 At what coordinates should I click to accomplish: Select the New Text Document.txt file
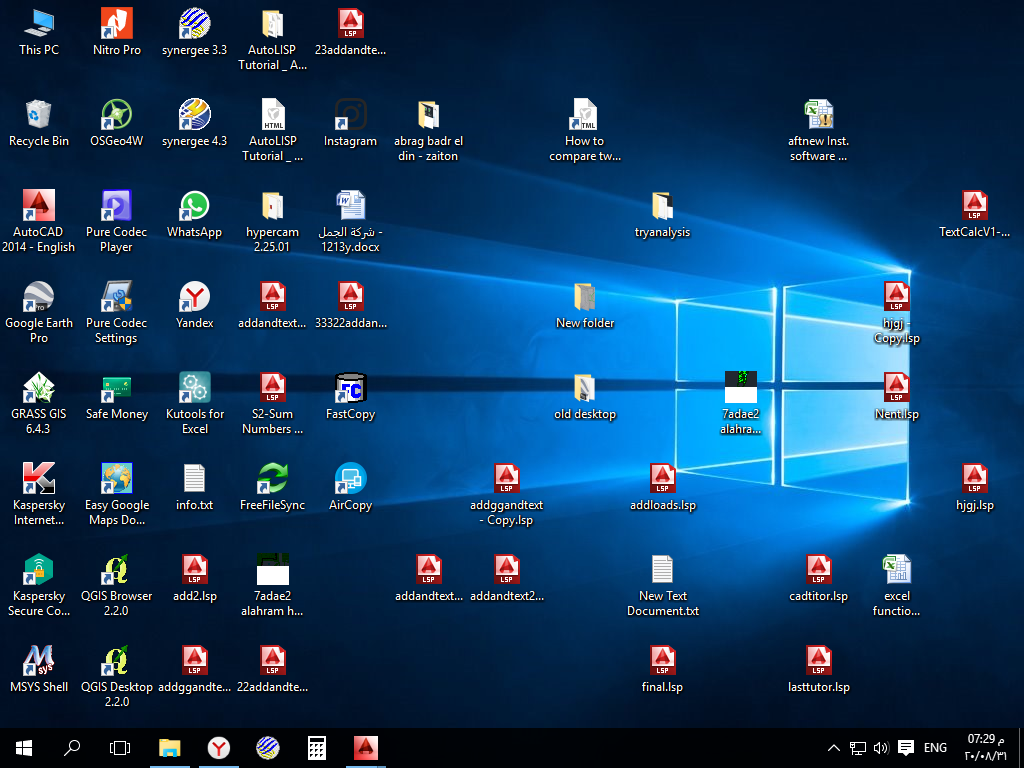662,585
